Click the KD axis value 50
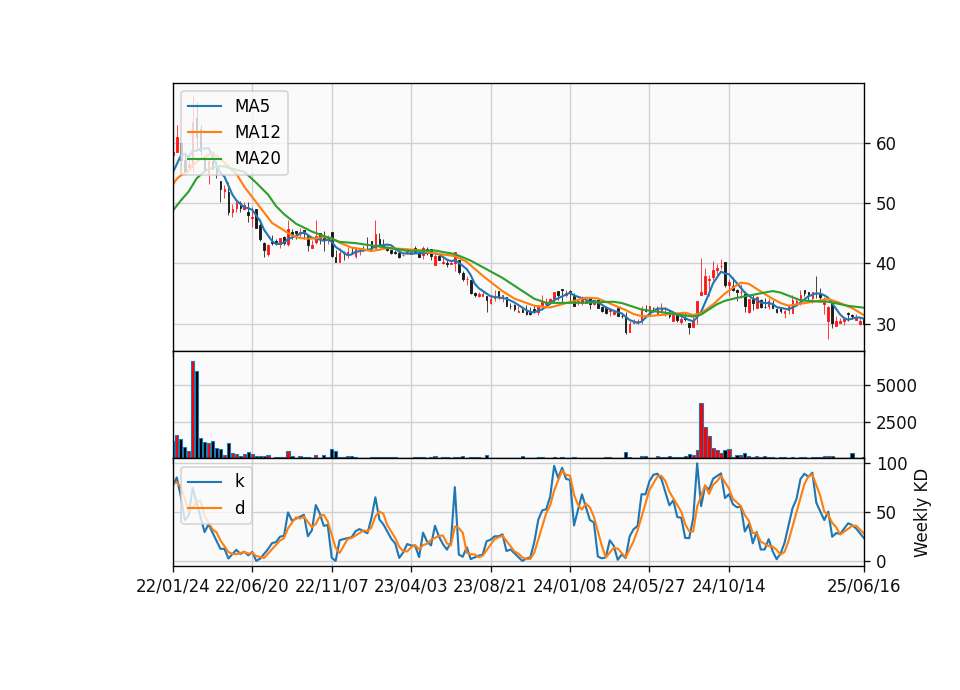Screen dimensions: 960x690 point(886,512)
